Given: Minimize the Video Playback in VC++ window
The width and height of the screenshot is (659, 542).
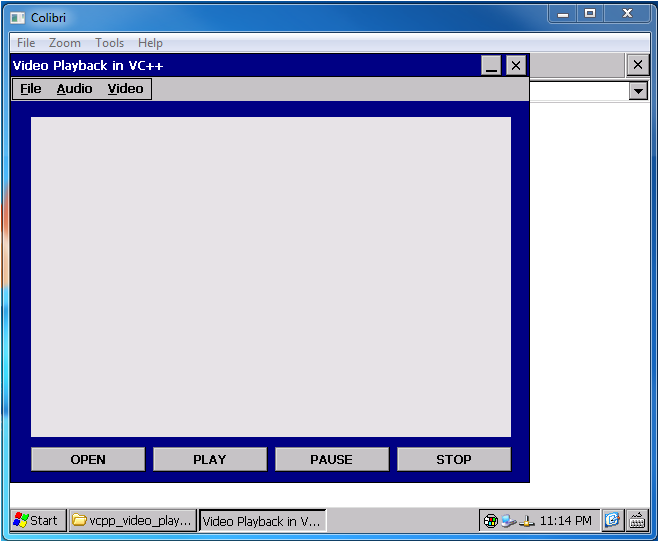Looking at the screenshot, I should pos(491,66).
